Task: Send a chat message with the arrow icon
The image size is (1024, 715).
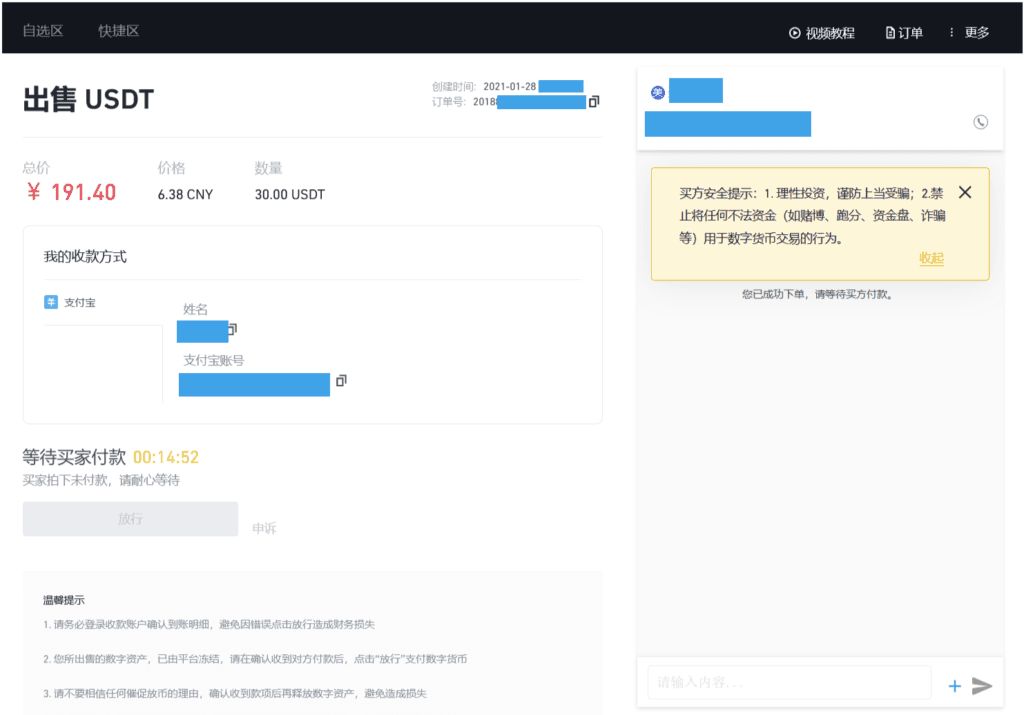Action: [981, 685]
